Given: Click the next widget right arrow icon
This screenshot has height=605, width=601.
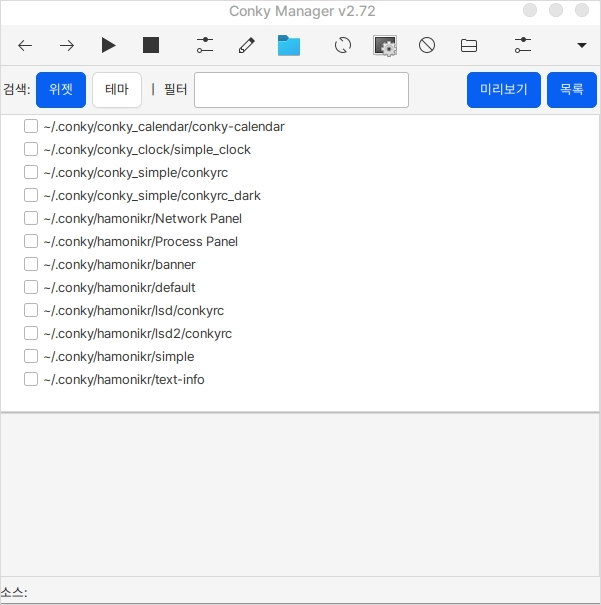Looking at the screenshot, I should (67, 45).
